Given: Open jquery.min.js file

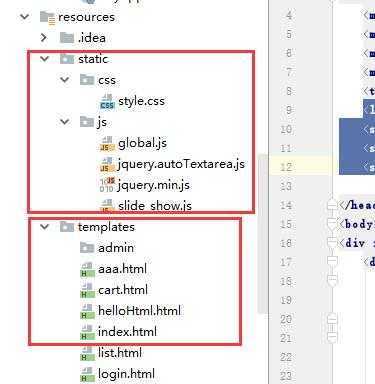Looking at the screenshot, I should [154, 185].
